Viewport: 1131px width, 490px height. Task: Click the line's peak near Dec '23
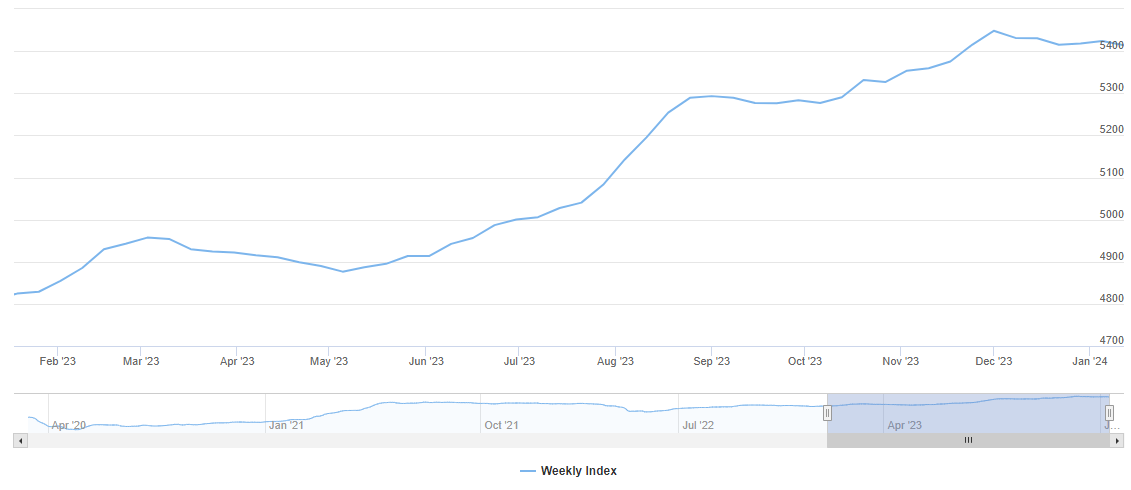(994, 31)
